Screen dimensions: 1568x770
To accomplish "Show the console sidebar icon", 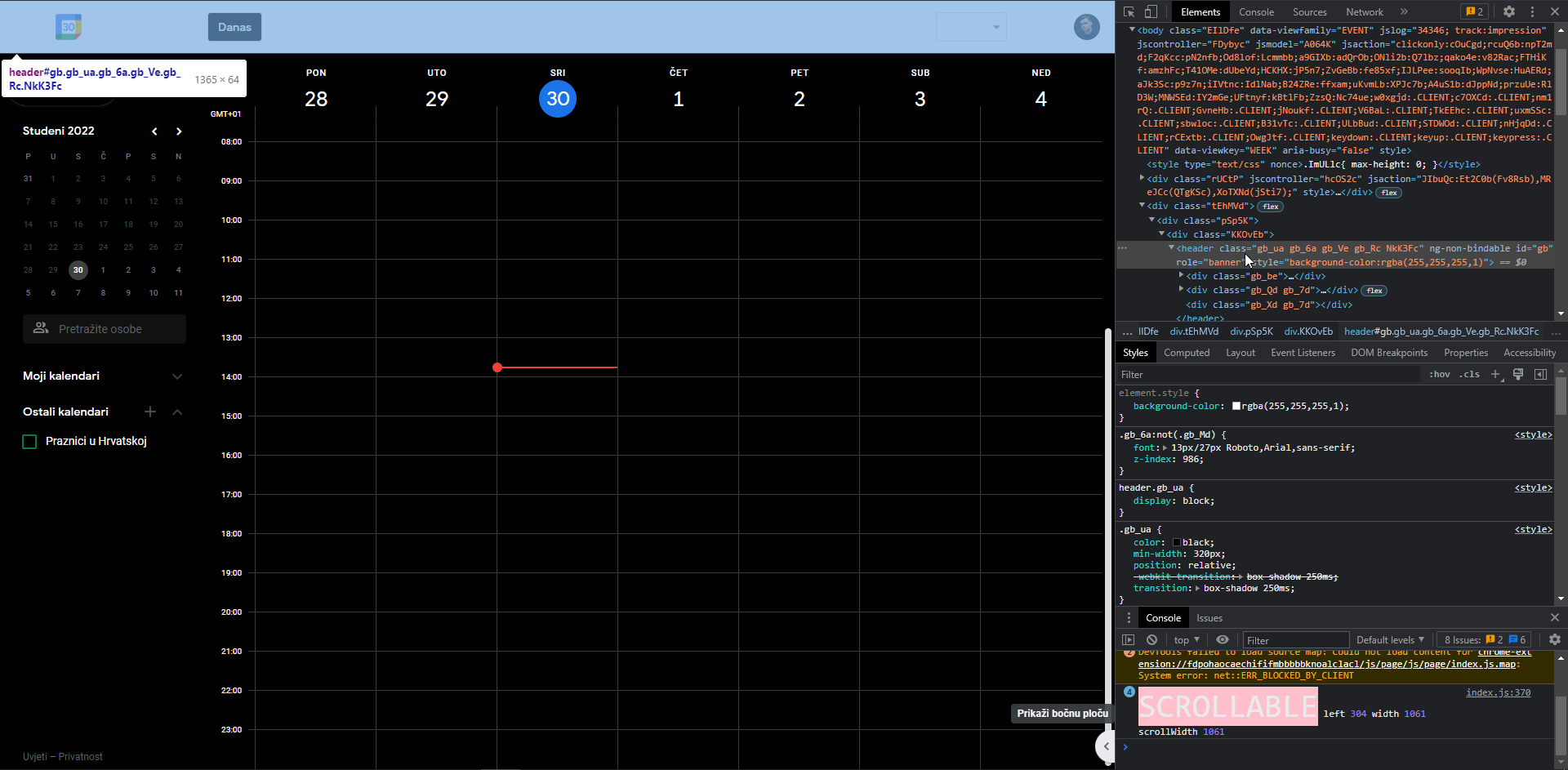I will click(1129, 640).
